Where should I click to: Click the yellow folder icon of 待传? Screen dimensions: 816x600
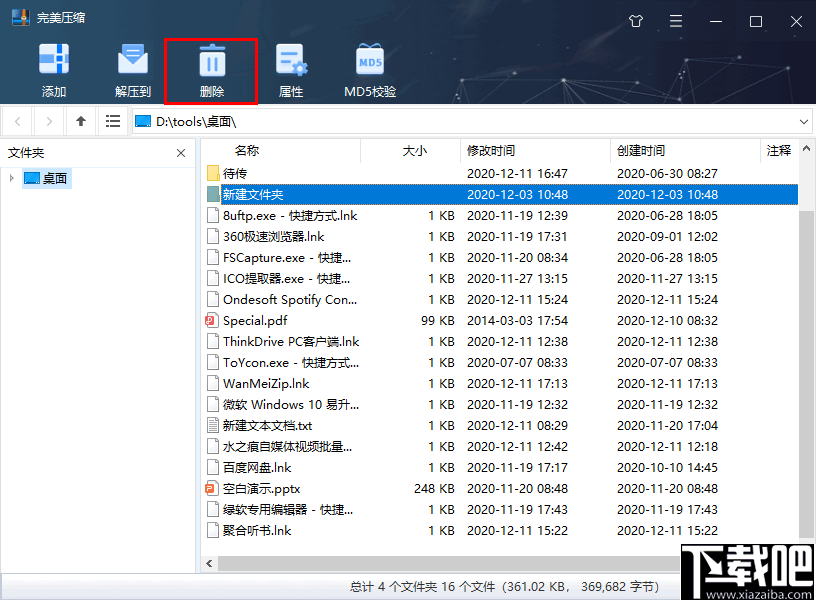pyautogui.click(x=213, y=173)
